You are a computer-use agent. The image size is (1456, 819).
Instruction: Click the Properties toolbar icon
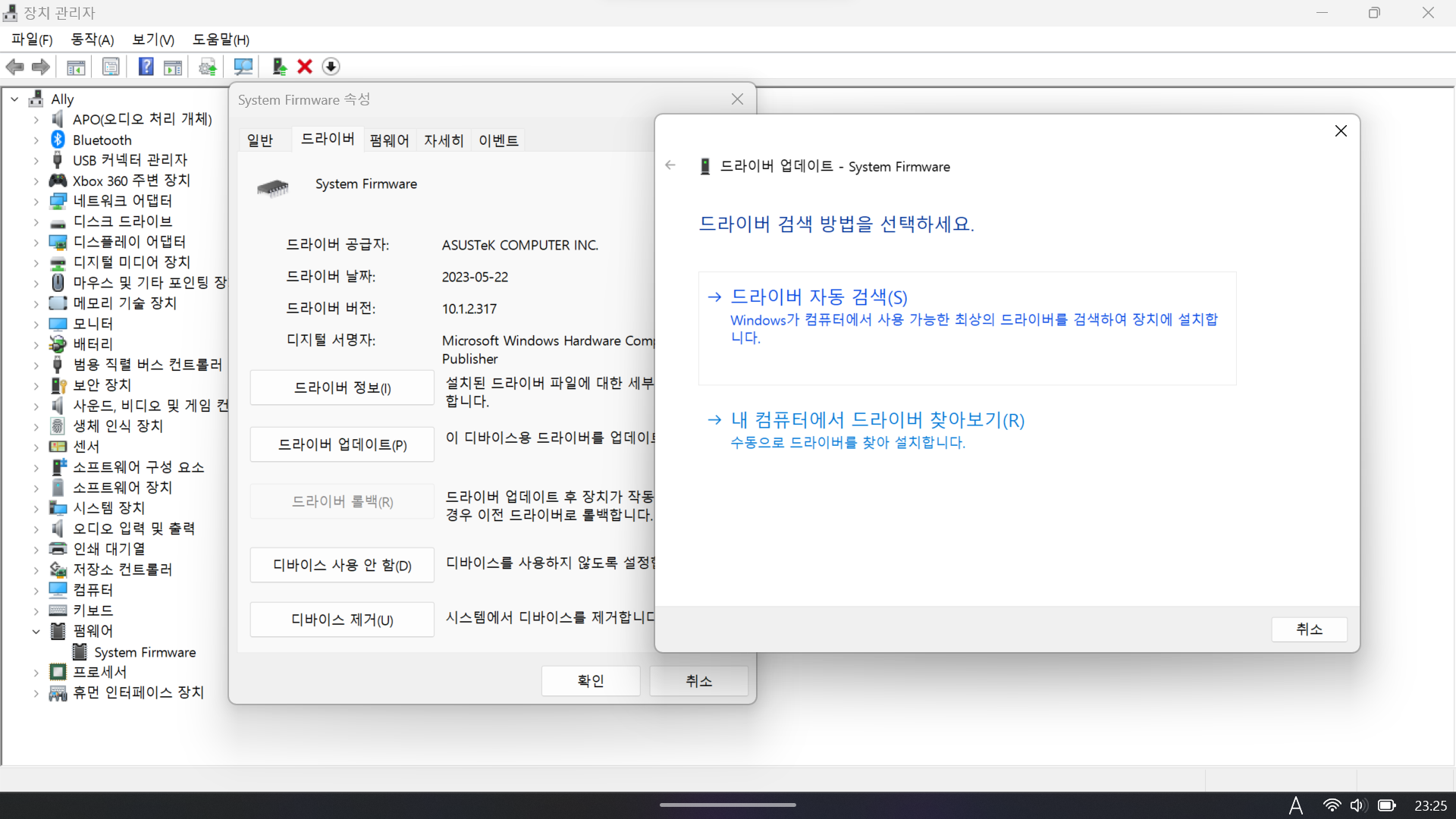pyautogui.click(x=111, y=67)
